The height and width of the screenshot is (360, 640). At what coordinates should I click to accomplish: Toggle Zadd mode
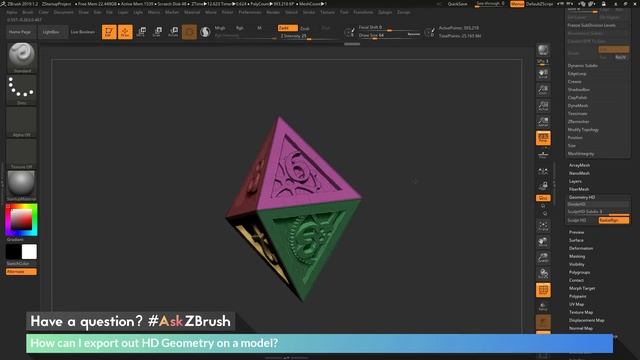coord(287,28)
